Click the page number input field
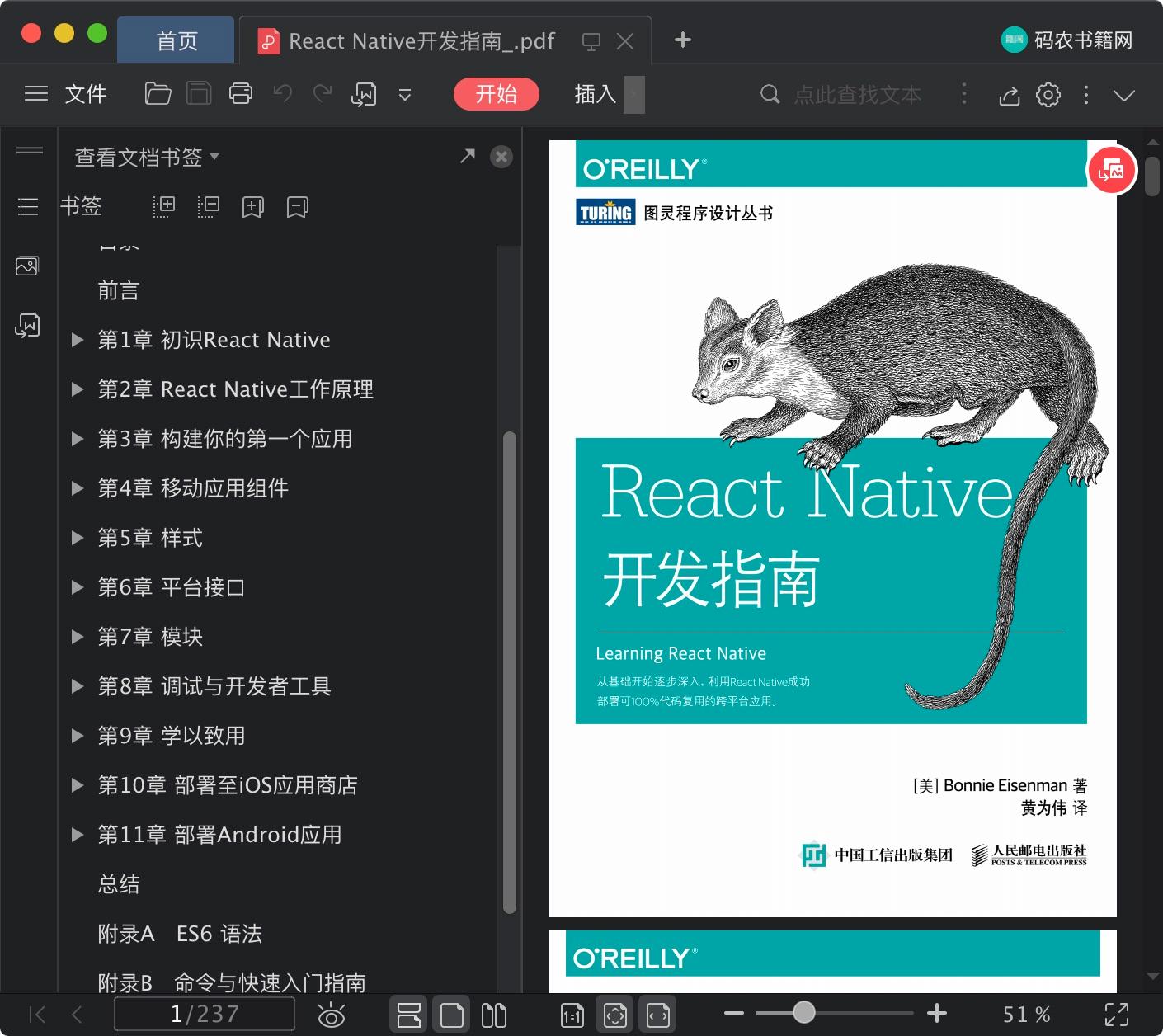Image resolution: width=1163 pixels, height=1036 pixels. [205, 1014]
